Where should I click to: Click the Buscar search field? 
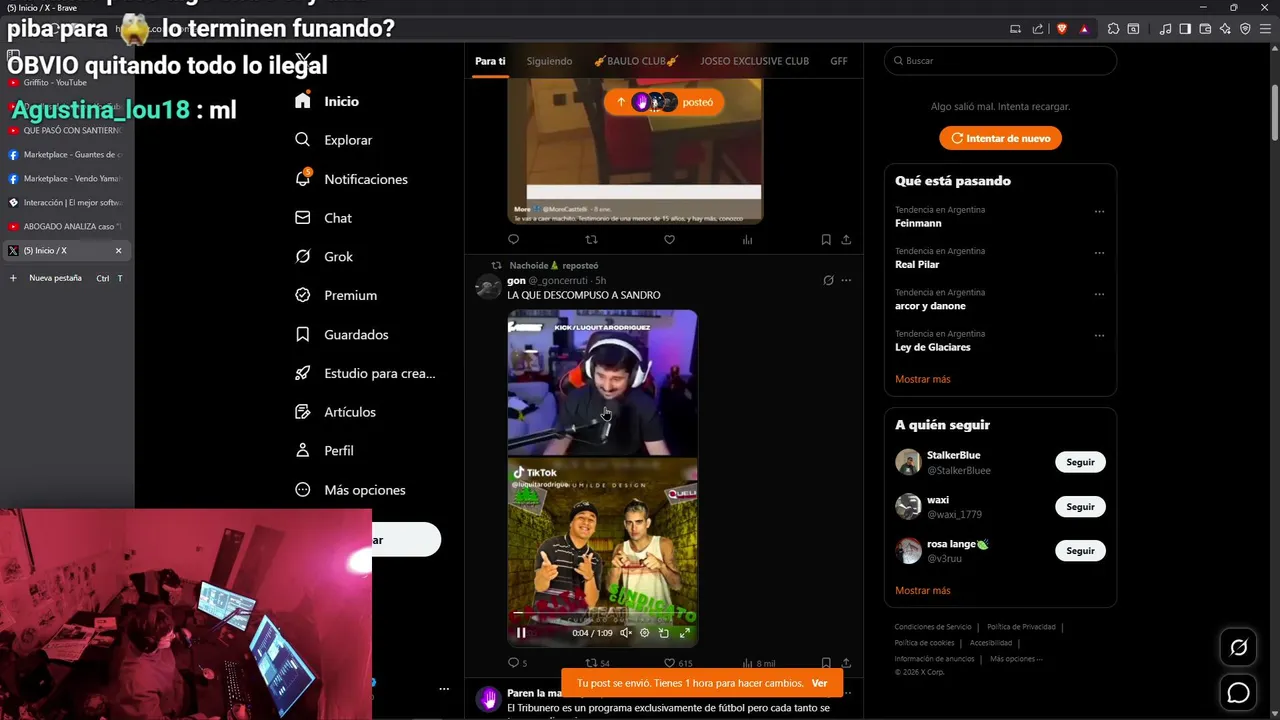1000,61
